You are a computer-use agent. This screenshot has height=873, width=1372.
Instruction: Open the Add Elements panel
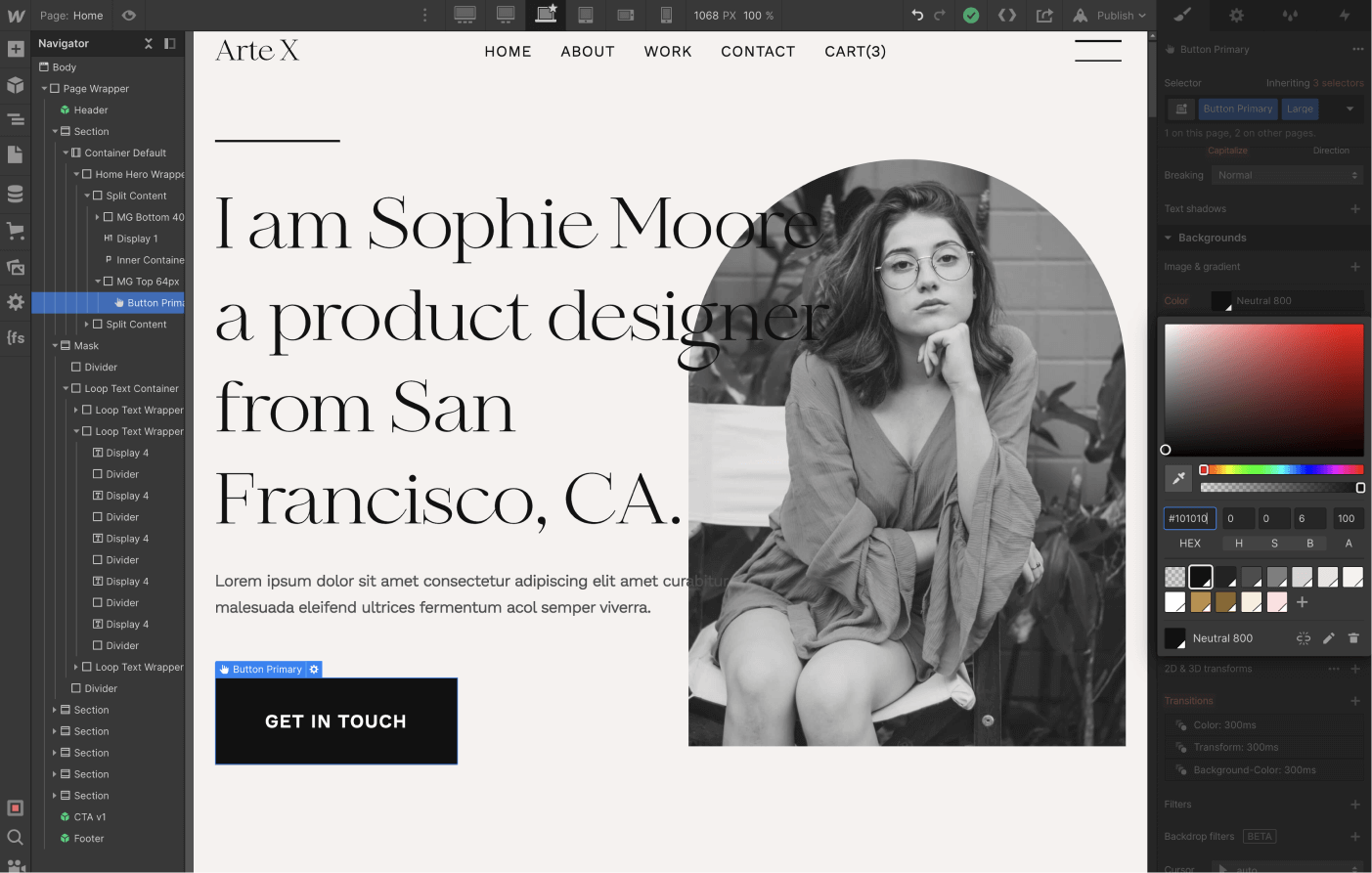tap(15, 48)
